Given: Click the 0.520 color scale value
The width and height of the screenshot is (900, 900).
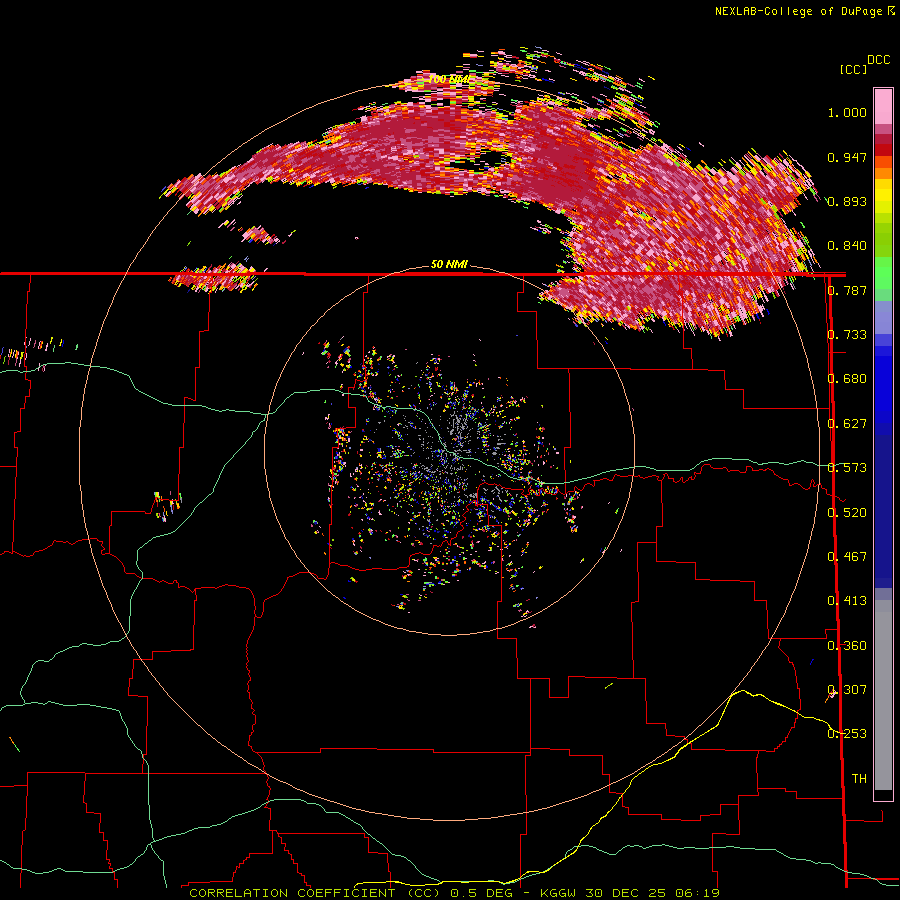Looking at the screenshot, I should coord(847,513).
